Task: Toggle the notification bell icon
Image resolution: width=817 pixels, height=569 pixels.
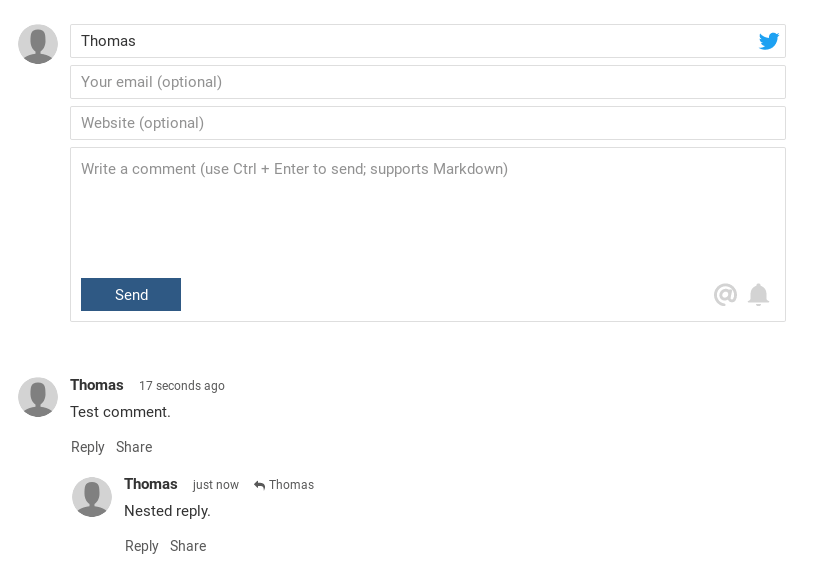Action: pos(759,294)
